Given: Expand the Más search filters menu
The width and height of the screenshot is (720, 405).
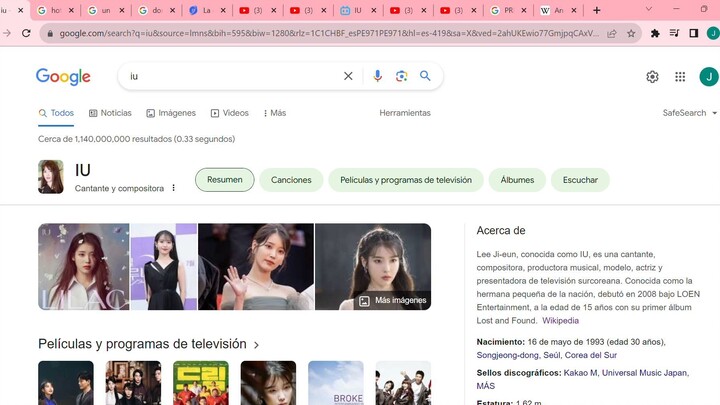Looking at the screenshot, I should coord(275,113).
